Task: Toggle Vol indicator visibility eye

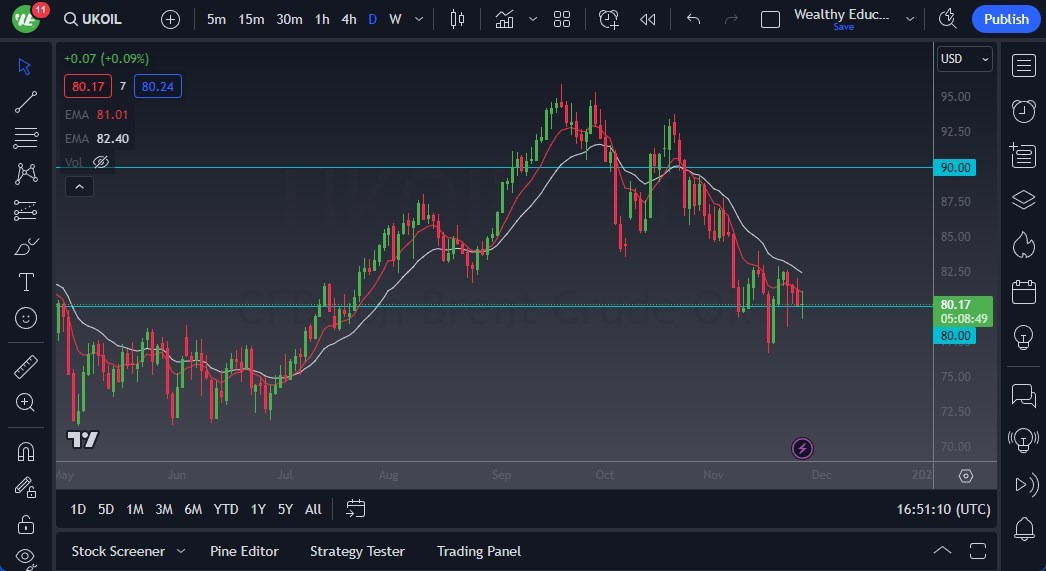Action: [x=101, y=162]
